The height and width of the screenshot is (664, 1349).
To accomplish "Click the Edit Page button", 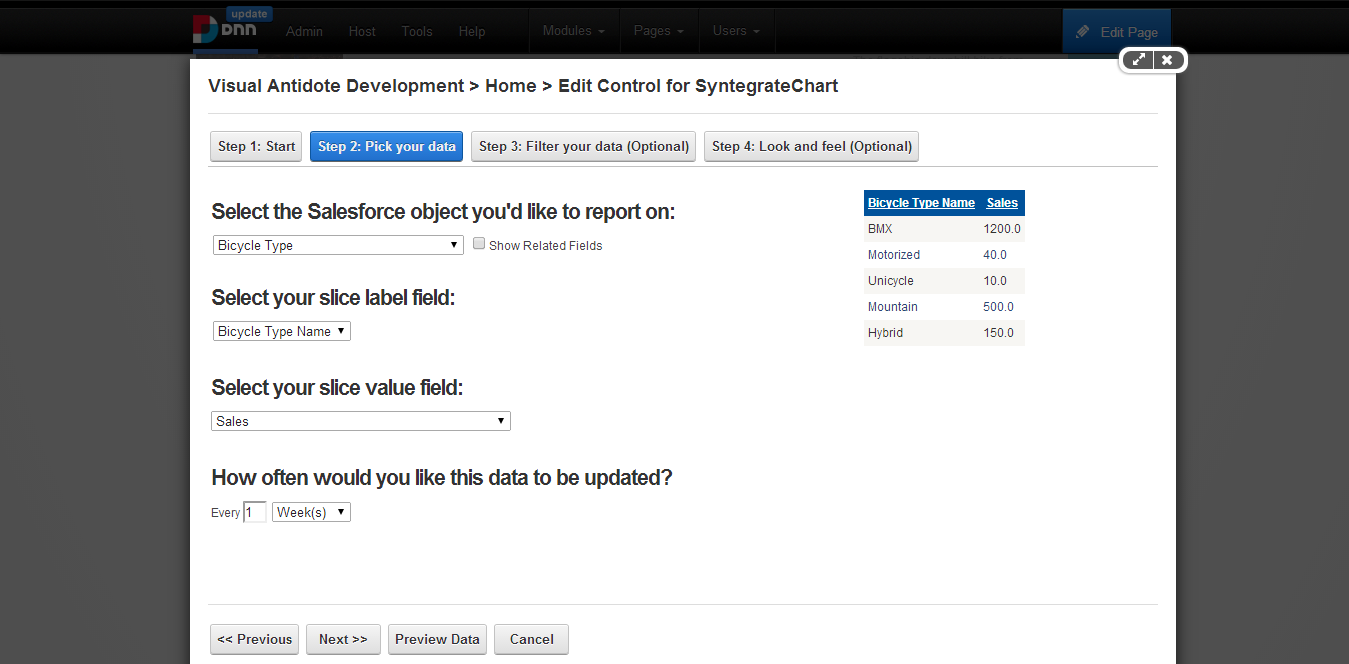I will point(1116,32).
